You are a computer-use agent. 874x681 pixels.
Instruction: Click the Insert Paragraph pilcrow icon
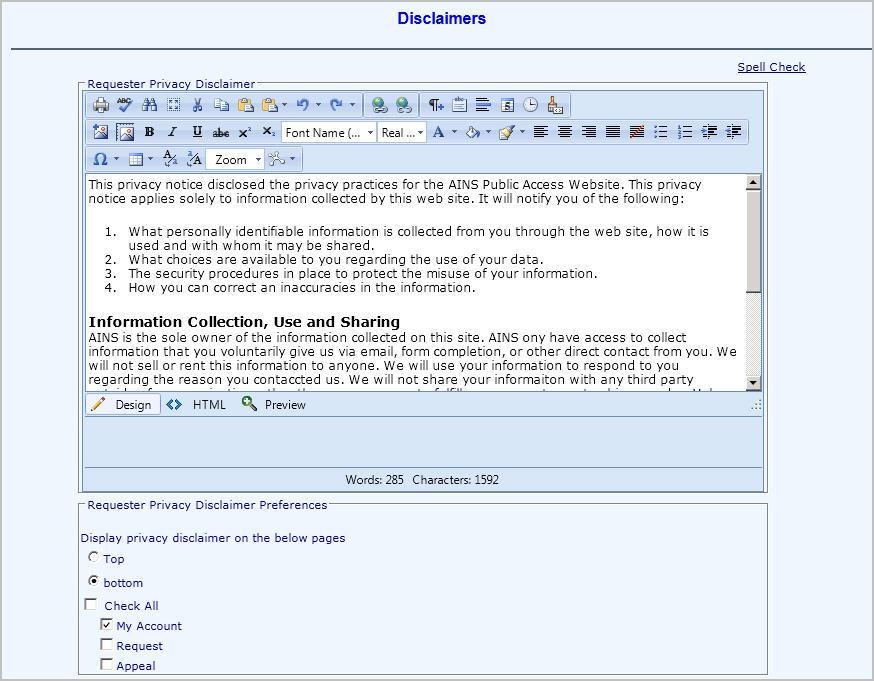point(435,105)
